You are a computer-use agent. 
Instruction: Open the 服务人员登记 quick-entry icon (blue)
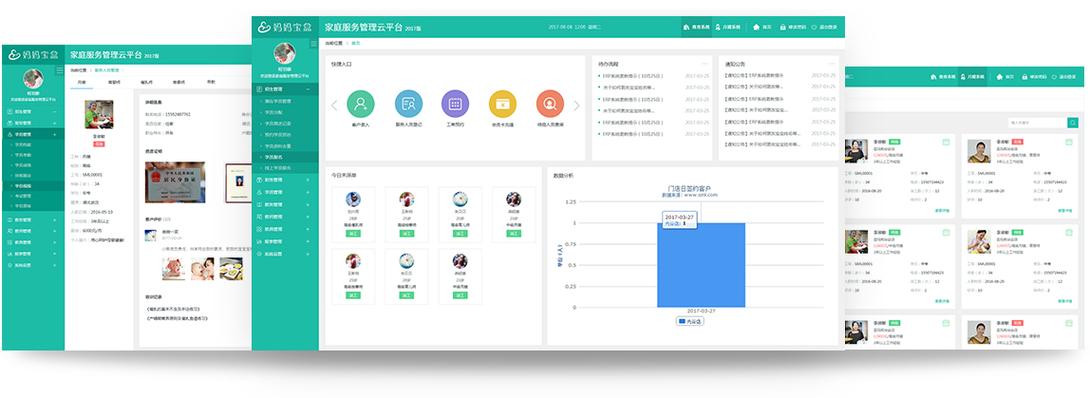(408, 104)
